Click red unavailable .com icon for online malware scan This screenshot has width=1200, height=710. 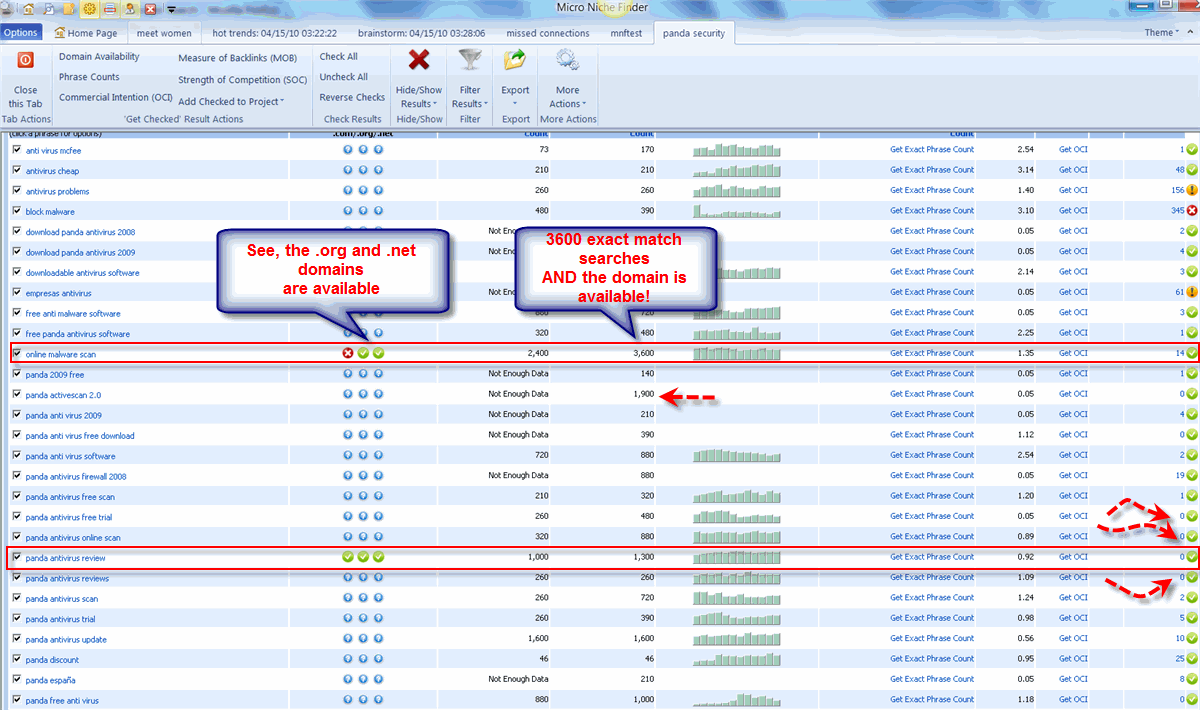[x=348, y=353]
